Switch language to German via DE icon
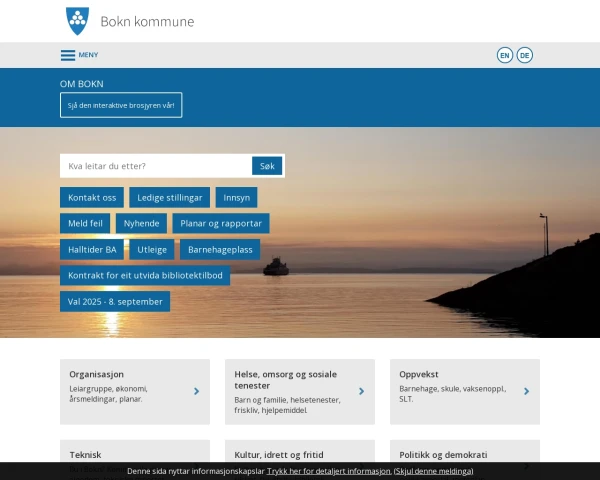 tap(525, 55)
